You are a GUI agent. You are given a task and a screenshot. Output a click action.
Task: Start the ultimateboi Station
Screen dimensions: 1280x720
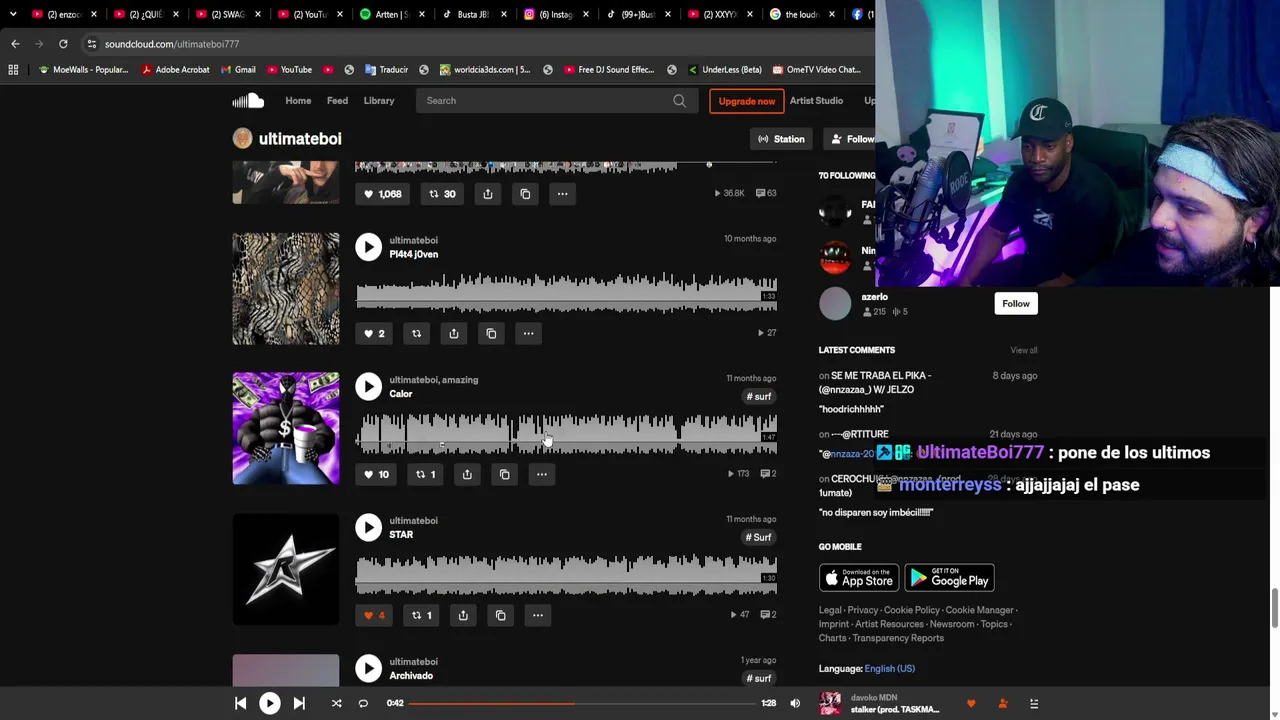(781, 139)
